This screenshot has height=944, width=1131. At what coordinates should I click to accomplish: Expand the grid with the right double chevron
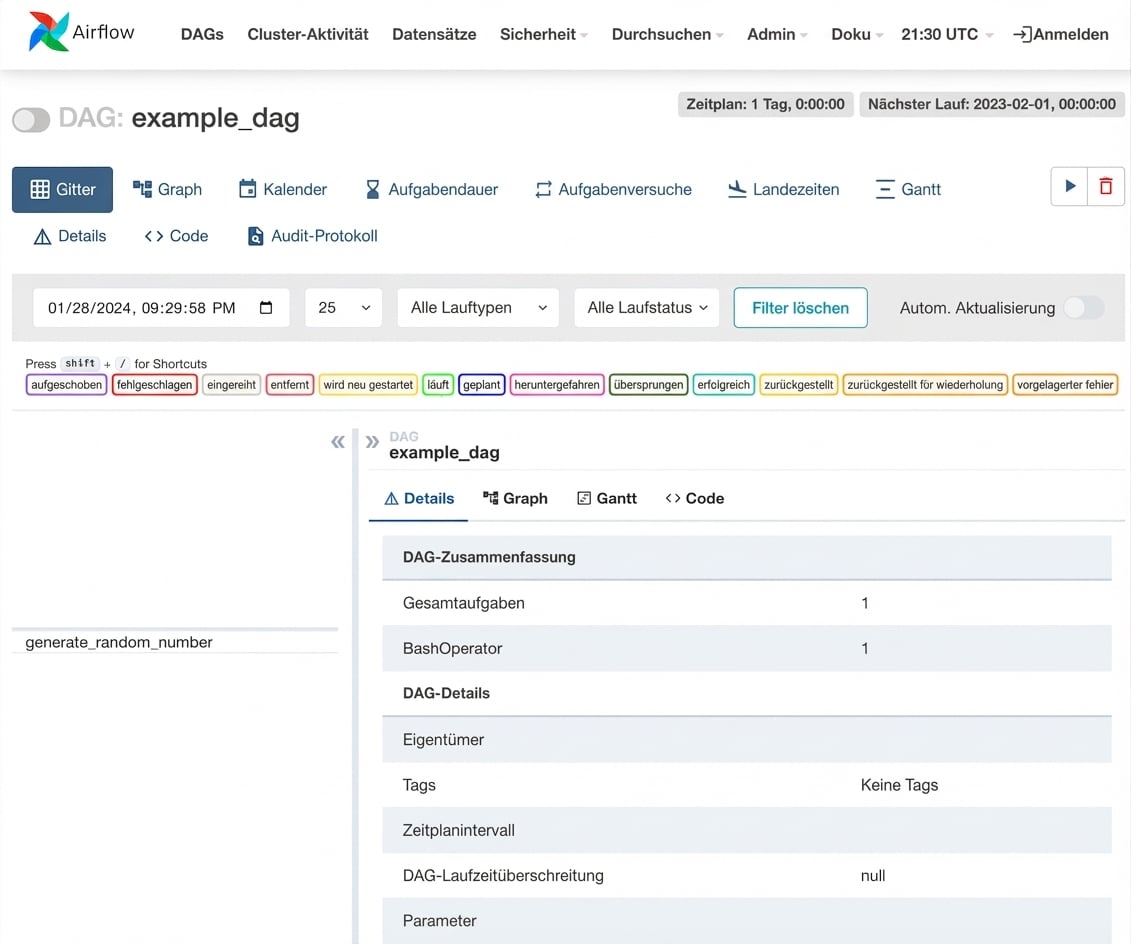[x=372, y=441]
